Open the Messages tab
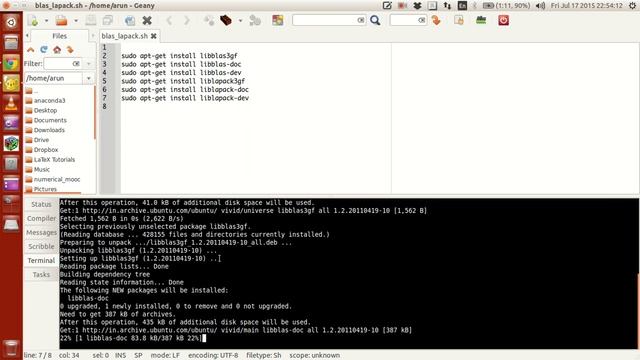Image resolution: width=640 pixels, height=360 pixels. (x=41, y=232)
